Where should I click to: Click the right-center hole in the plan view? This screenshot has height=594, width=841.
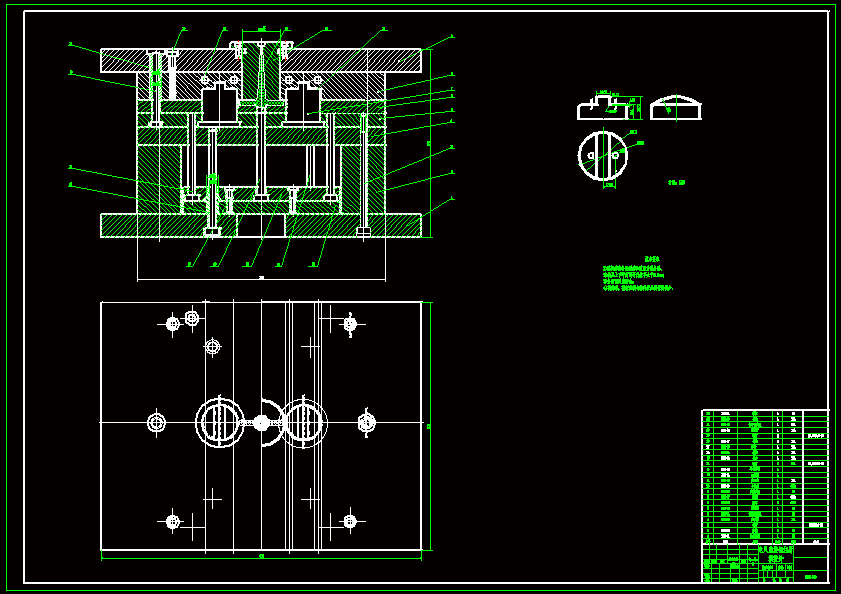[367, 423]
